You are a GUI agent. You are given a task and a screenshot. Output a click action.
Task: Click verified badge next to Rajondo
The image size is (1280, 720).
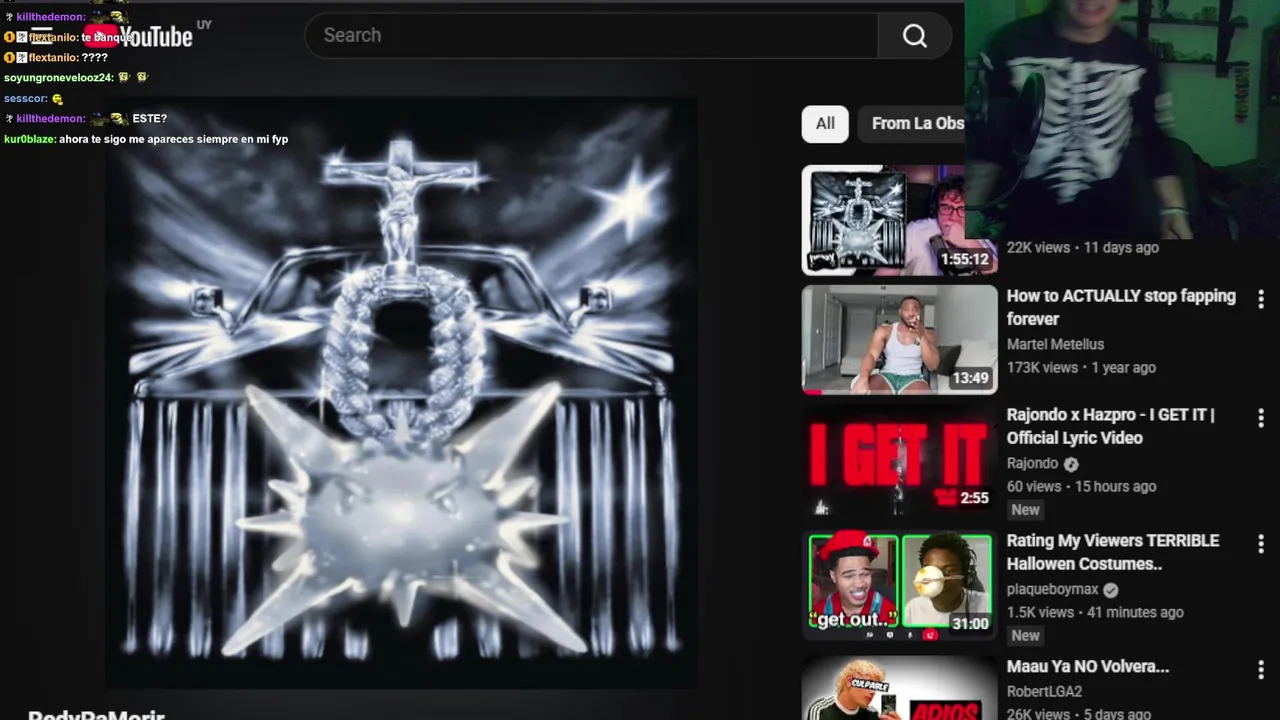point(1071,464)
